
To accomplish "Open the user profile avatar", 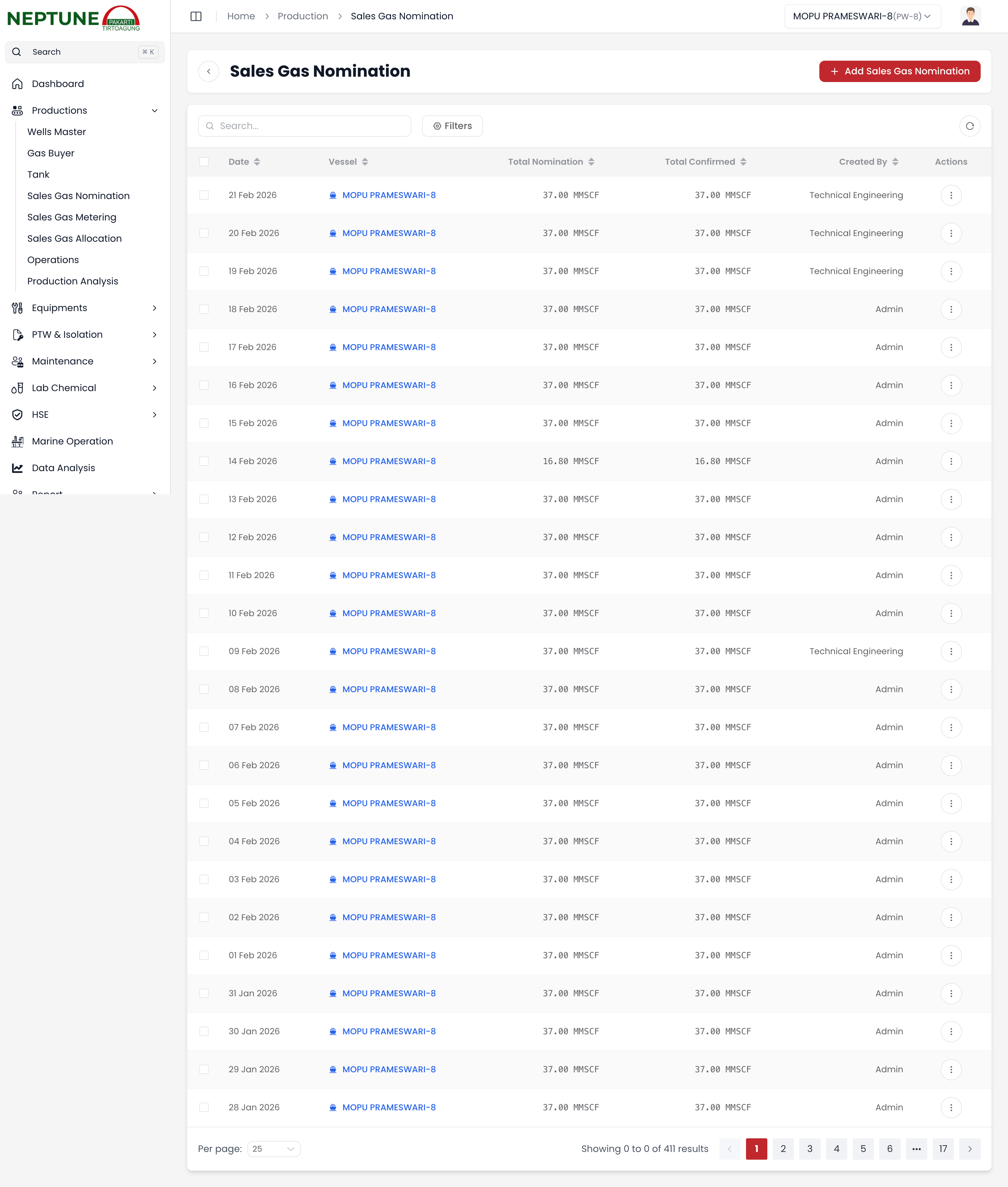I will (x=970, y=16).
